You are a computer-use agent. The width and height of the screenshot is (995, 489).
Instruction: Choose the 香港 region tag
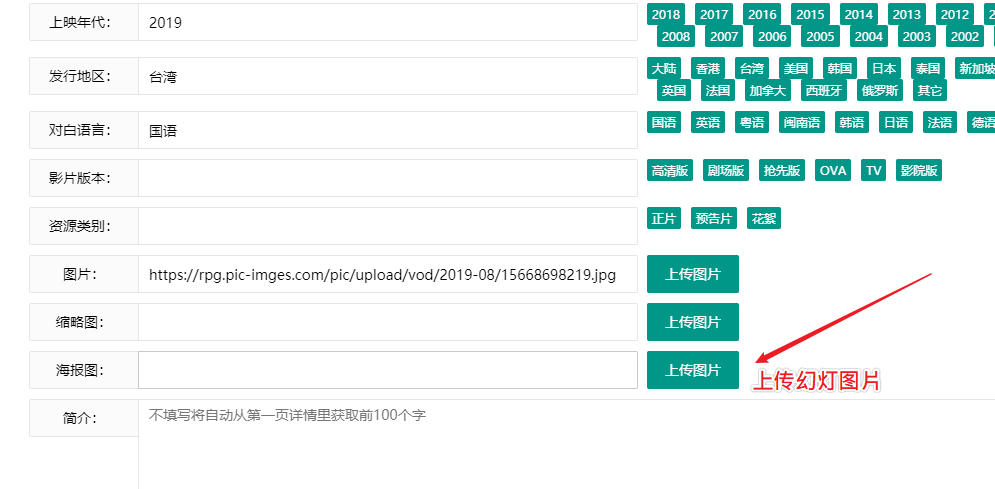(x=707, y=68)
